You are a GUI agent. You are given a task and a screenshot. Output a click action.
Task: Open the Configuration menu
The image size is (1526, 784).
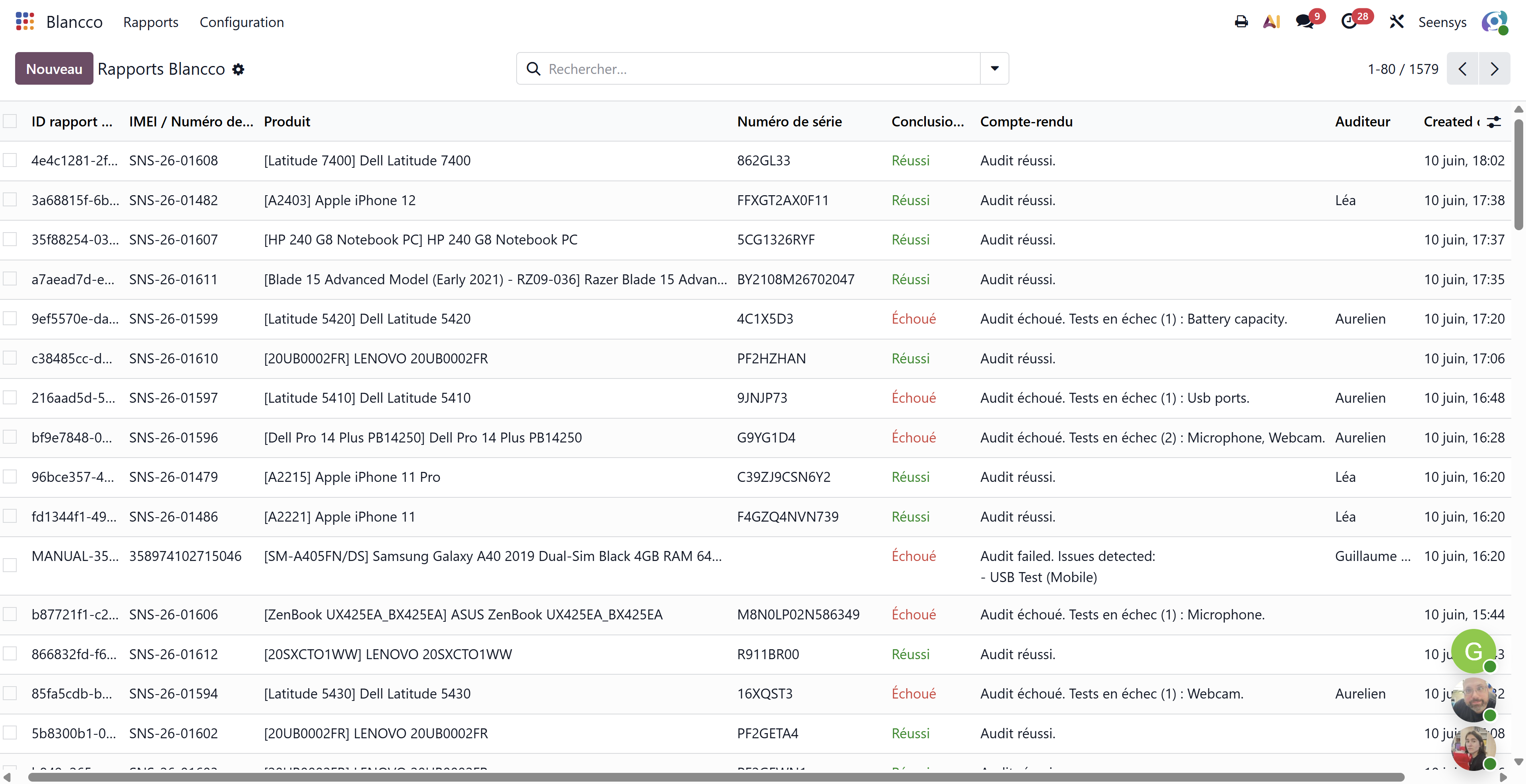point(242,22)
